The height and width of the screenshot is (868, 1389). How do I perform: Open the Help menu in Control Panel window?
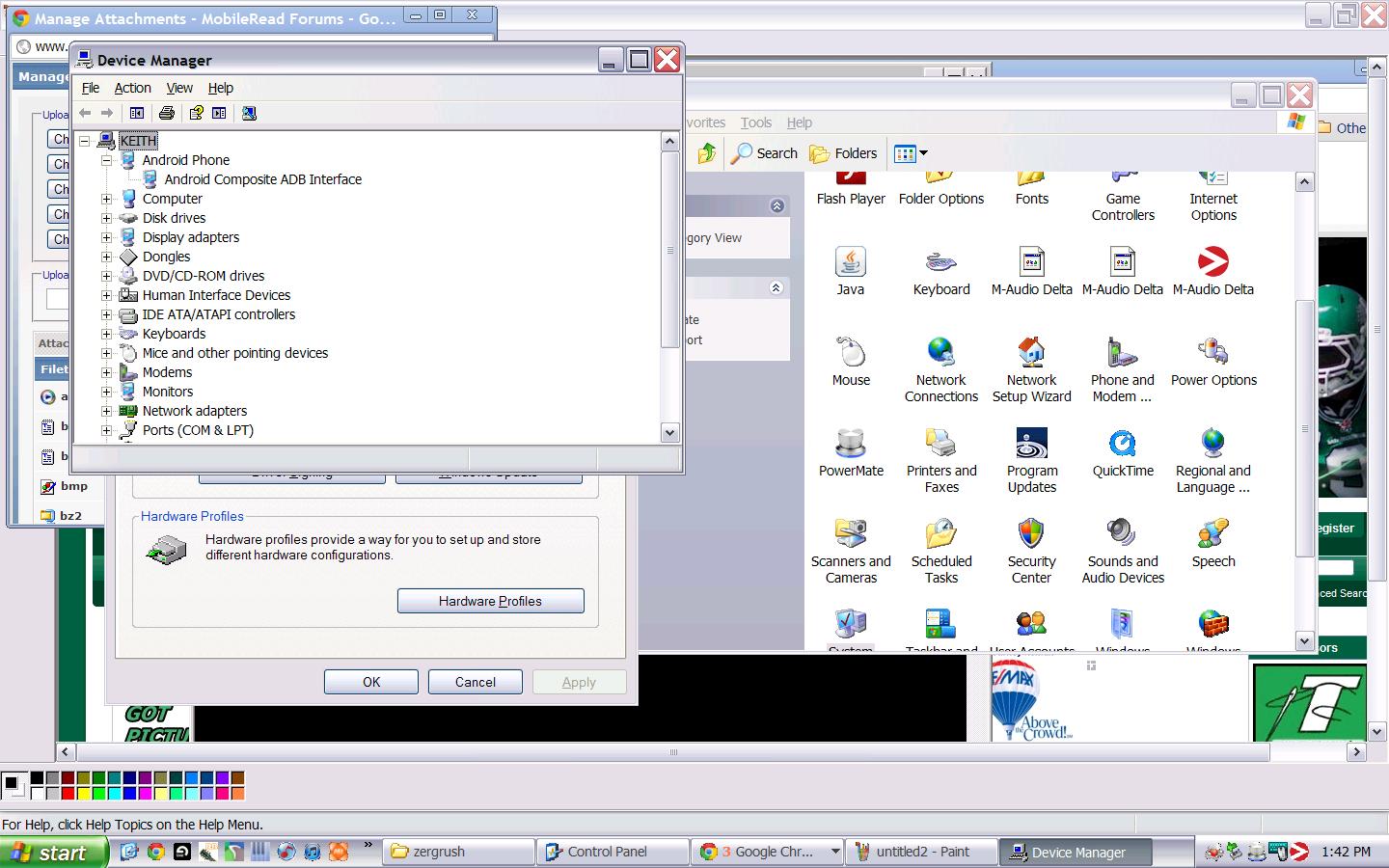click(x=800, y=122)
